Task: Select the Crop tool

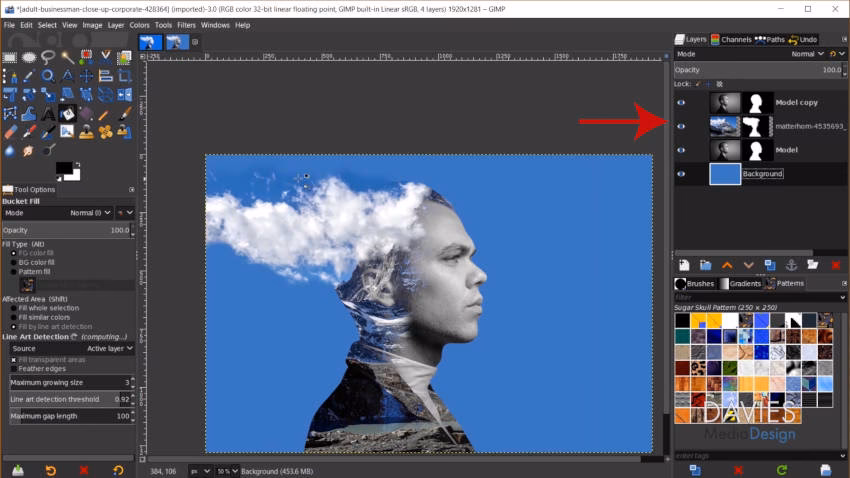Action: pos(124,76)
